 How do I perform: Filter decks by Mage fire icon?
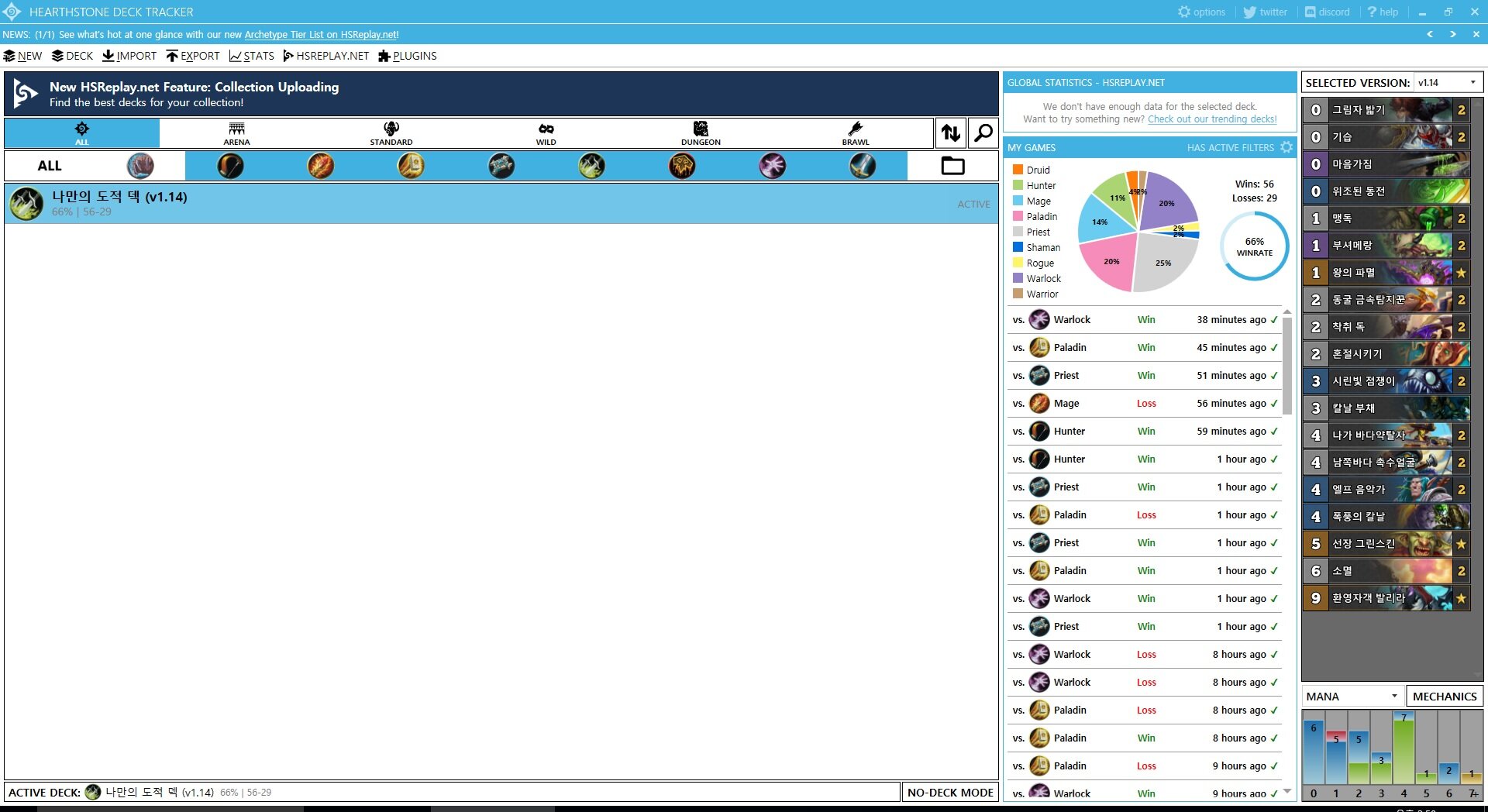coord(321,166)
